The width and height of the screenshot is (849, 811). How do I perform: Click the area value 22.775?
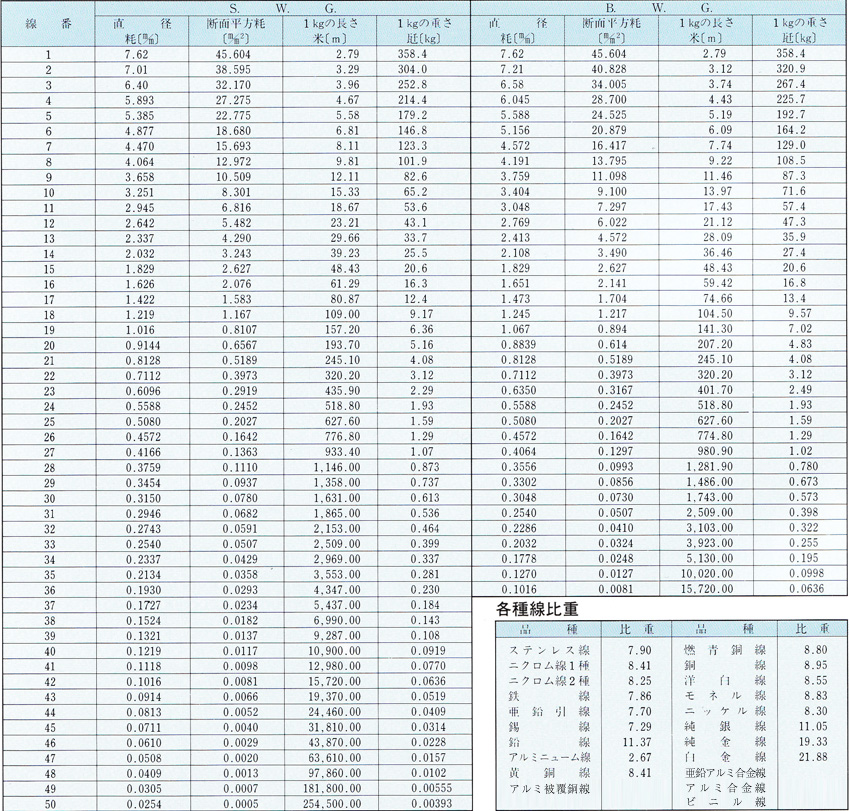(x=233, y=116)
